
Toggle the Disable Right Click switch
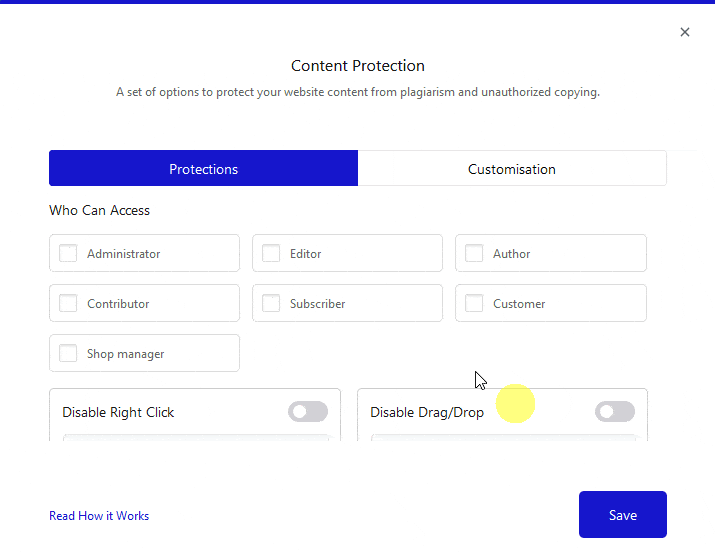point(307,412)
